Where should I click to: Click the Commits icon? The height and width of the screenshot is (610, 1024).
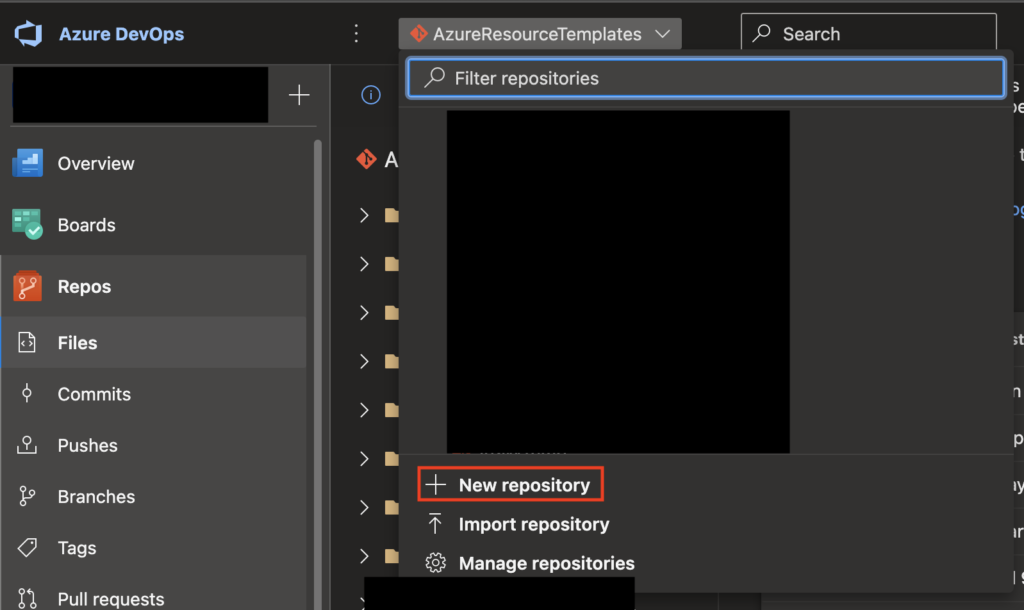(27, 393)
